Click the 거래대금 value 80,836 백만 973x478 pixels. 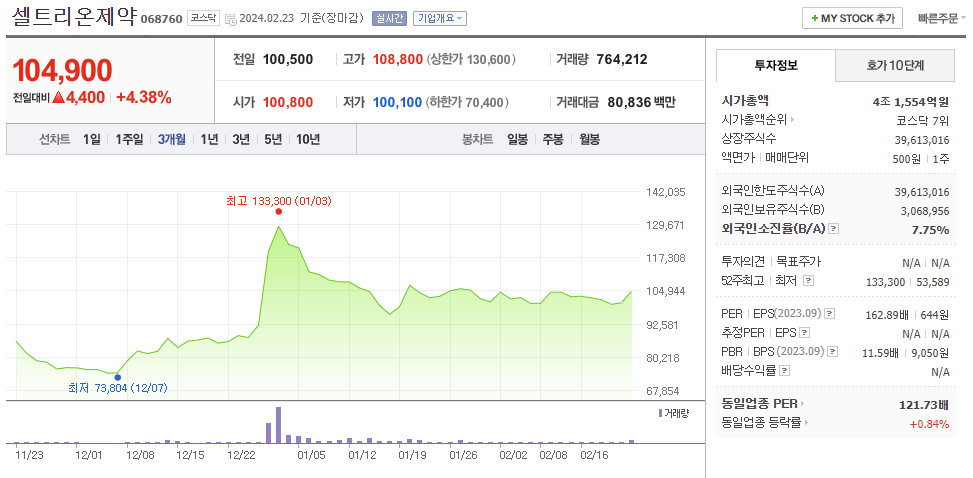(x=642, y=102)
